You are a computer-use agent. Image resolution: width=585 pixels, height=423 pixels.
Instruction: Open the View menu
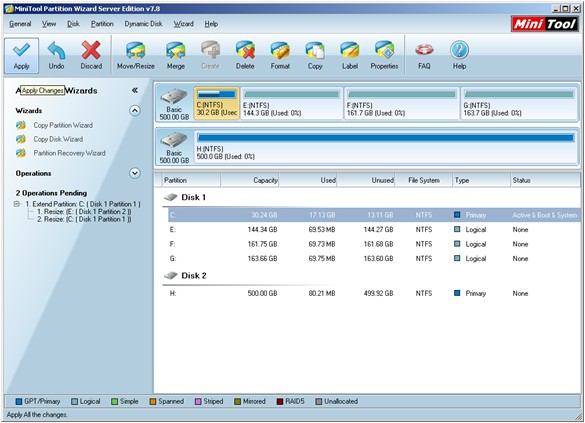49,24
